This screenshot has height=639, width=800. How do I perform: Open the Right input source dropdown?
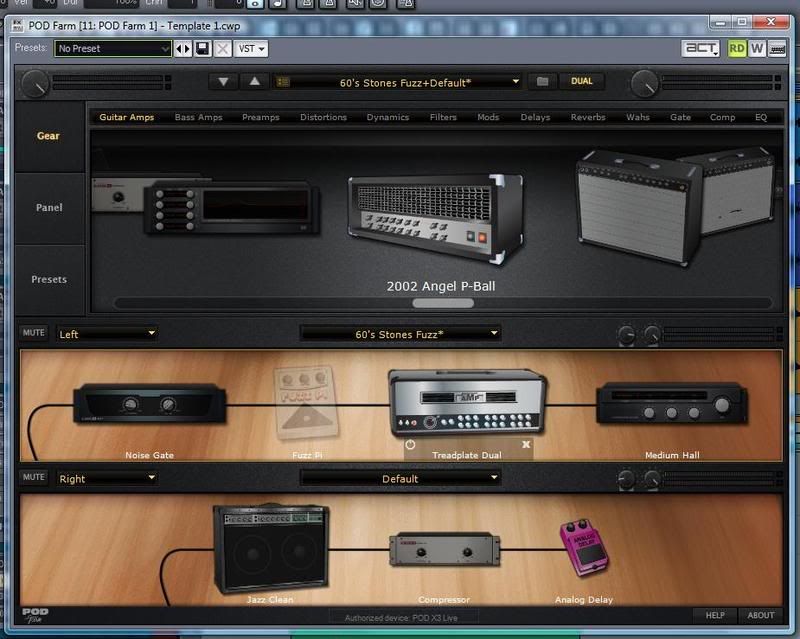pyautogui.click(x=107, y=479)
